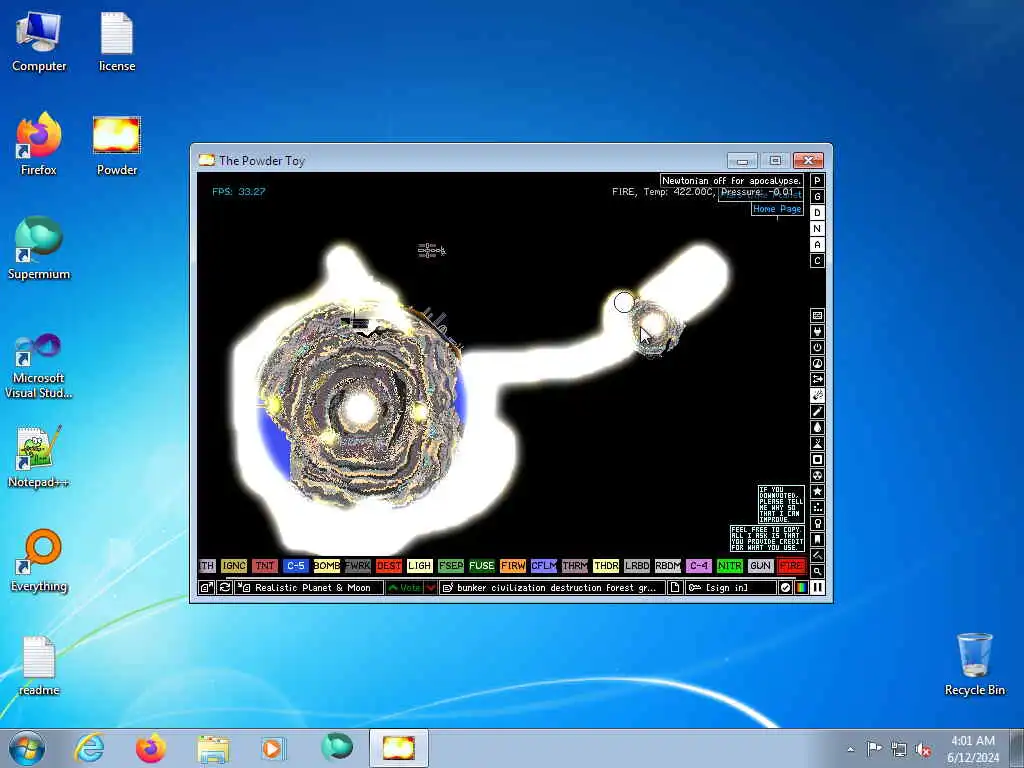Select the Explosives section icon
1024x768 pixels.
(x=817, y=396)
